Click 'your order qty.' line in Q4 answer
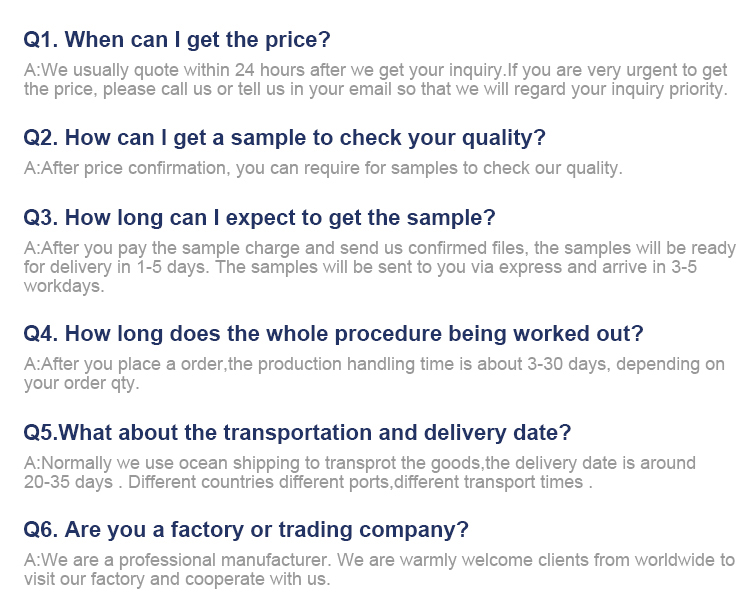This screenshot has height=595, width=750. (81, 384)
